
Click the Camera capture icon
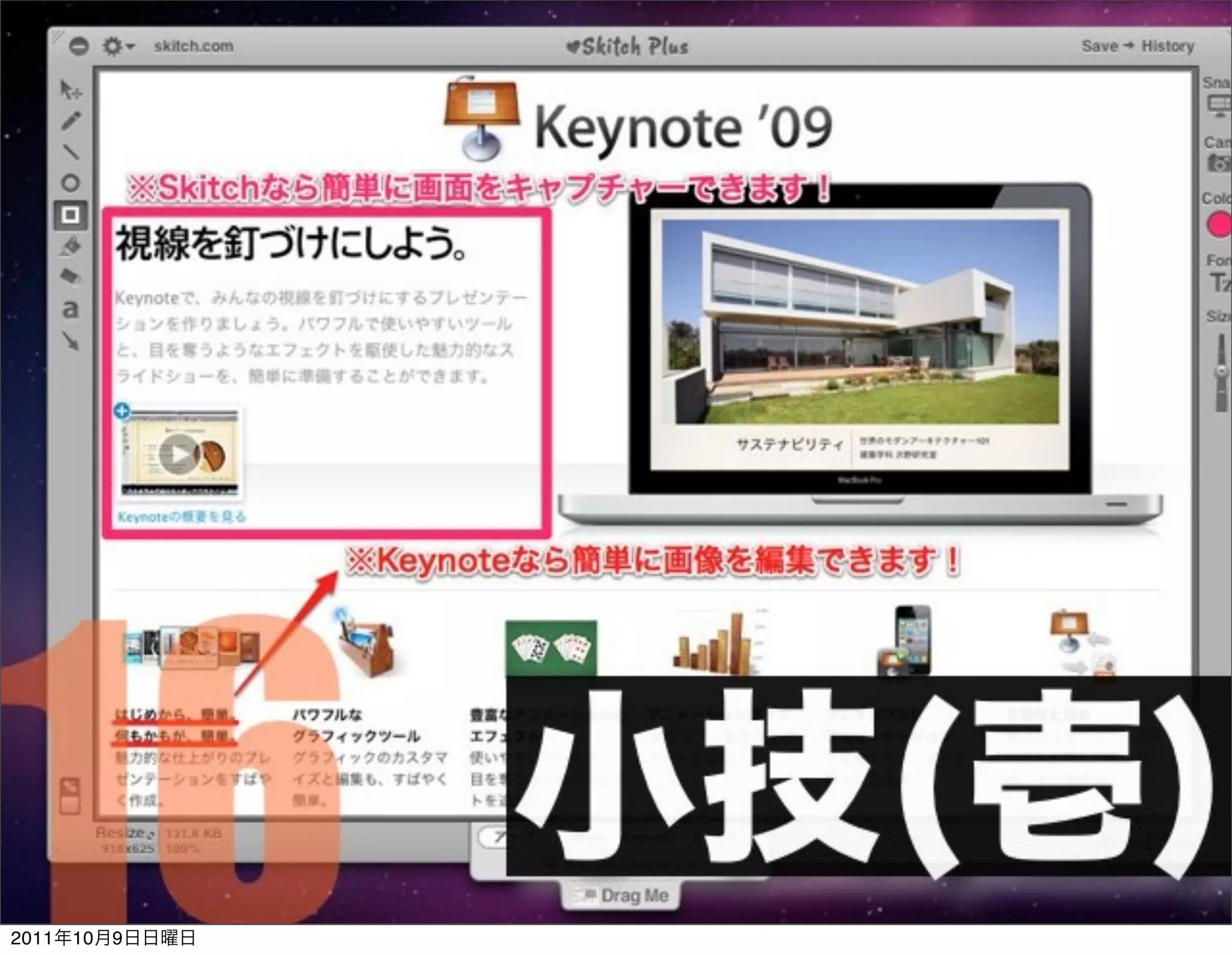[x=1219, y=163]
